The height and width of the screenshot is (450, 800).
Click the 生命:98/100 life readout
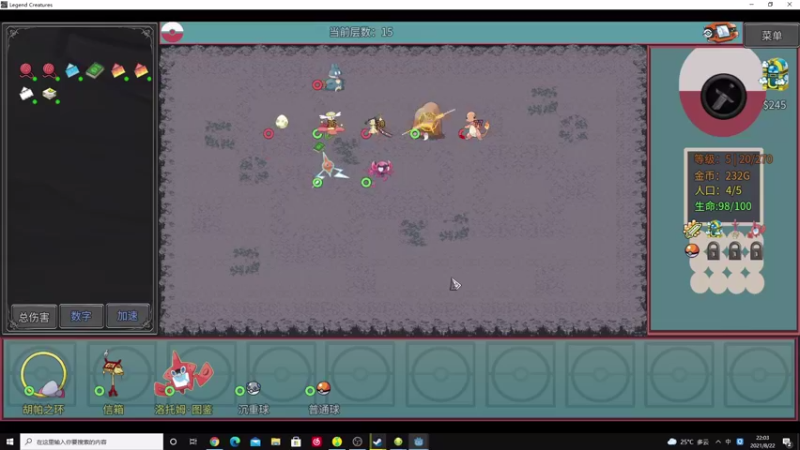pos(723,206)
